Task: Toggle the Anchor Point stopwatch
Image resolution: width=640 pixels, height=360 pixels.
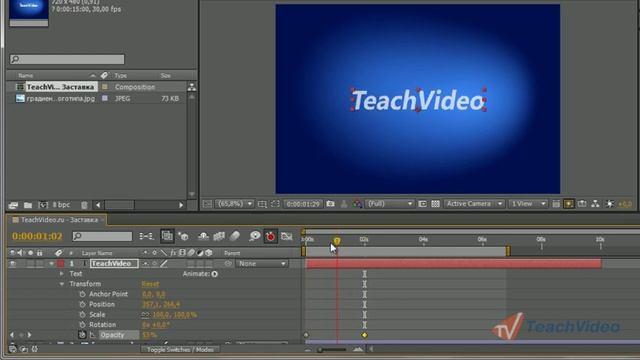Action: click(82, 294)
